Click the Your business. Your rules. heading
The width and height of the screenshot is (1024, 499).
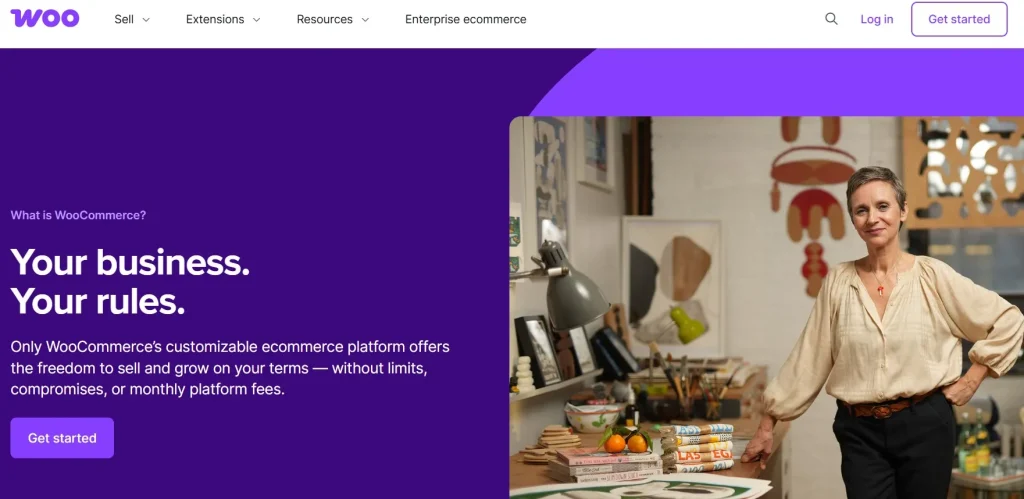point(130,281)
